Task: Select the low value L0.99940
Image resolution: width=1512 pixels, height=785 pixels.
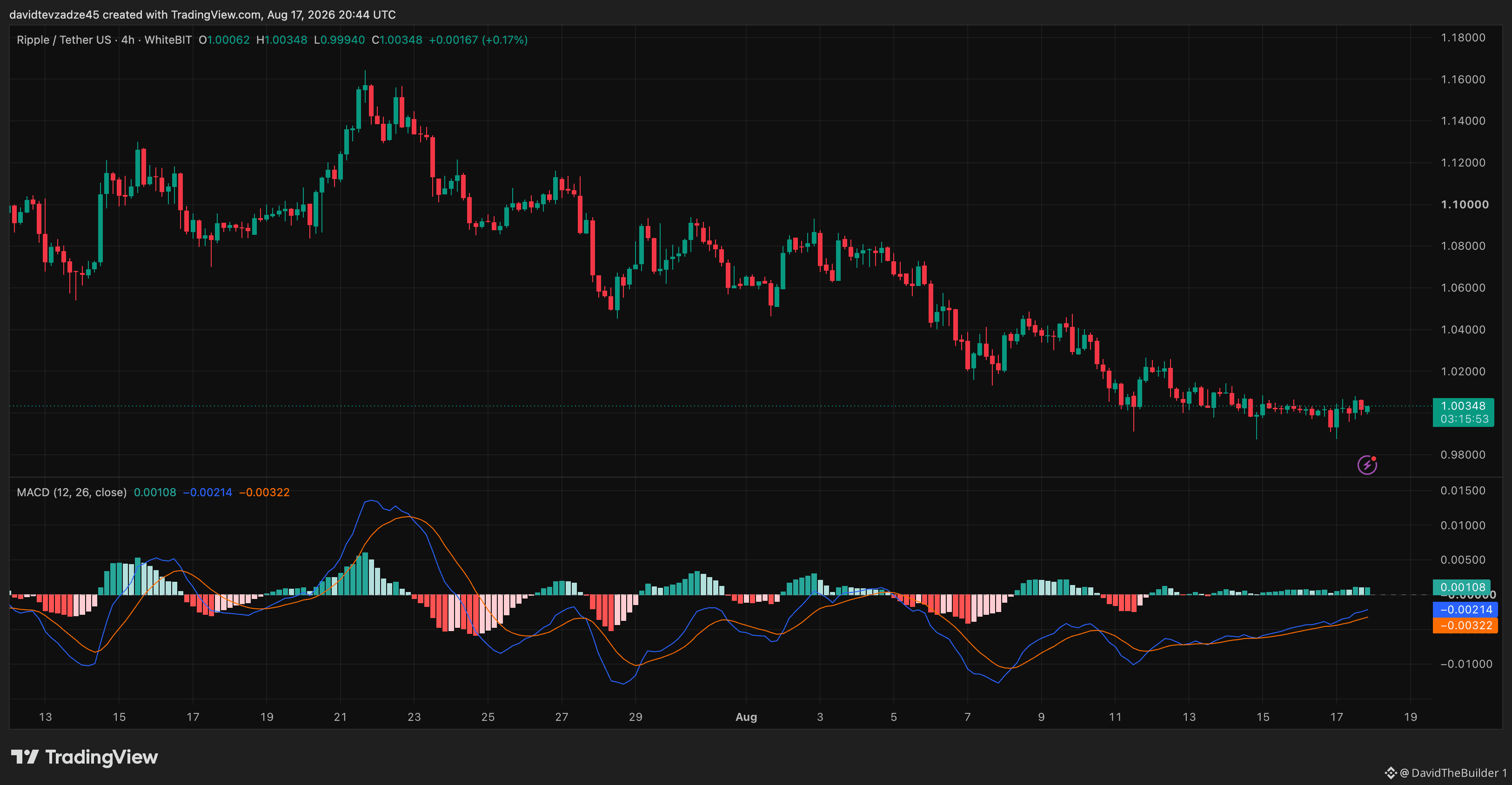Action: 339,40
